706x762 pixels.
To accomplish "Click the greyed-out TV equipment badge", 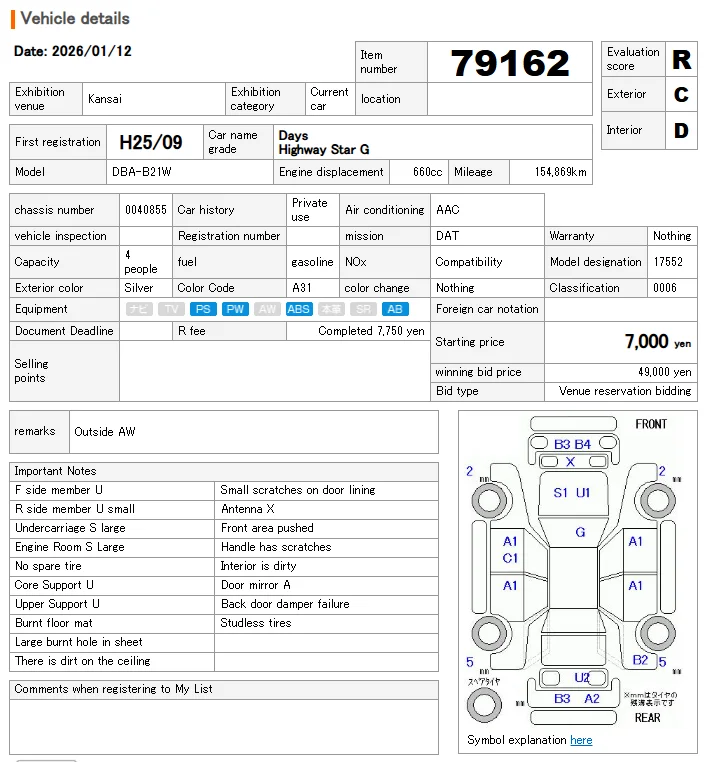I will coord(171,309).
